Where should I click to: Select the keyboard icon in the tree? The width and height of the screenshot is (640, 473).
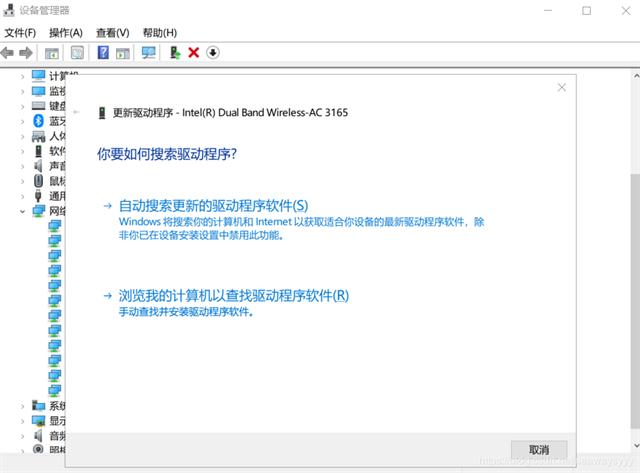(38, 106)
